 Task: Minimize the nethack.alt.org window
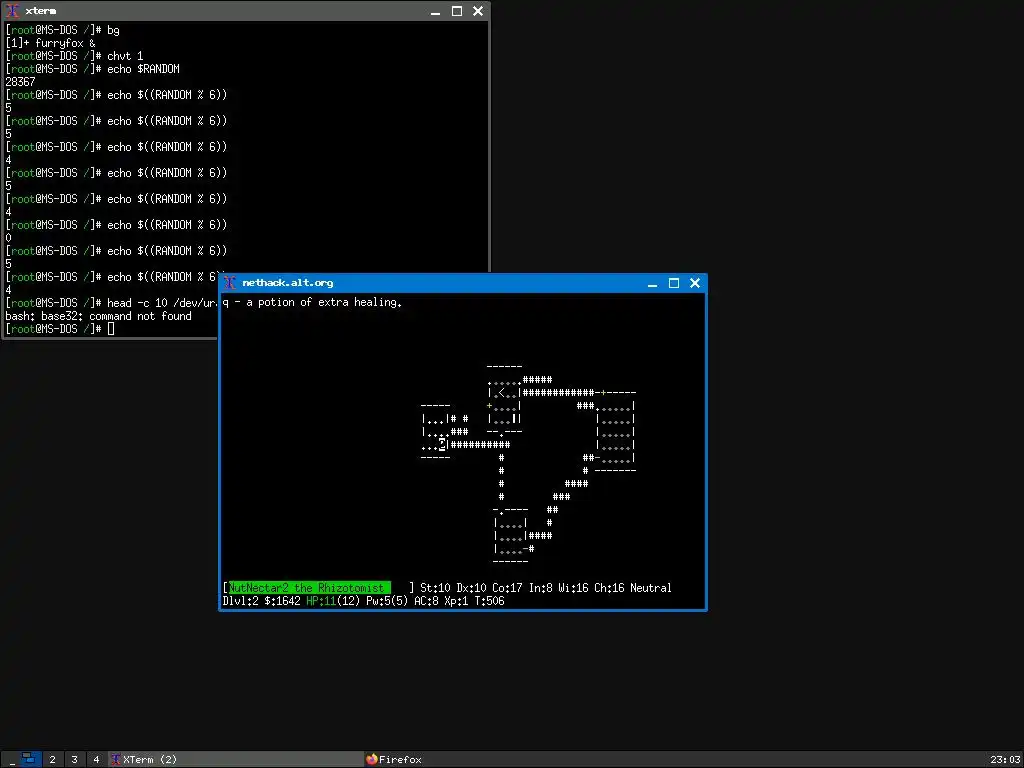click(x=652, y=283)
